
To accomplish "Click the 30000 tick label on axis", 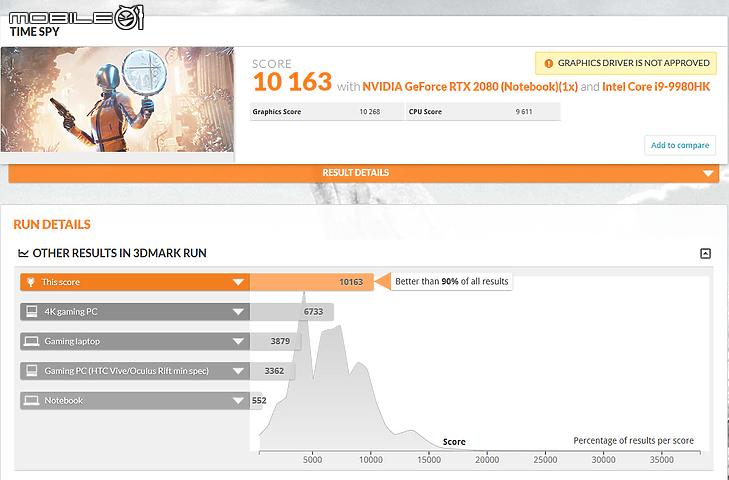I will (x=603, y=460).
